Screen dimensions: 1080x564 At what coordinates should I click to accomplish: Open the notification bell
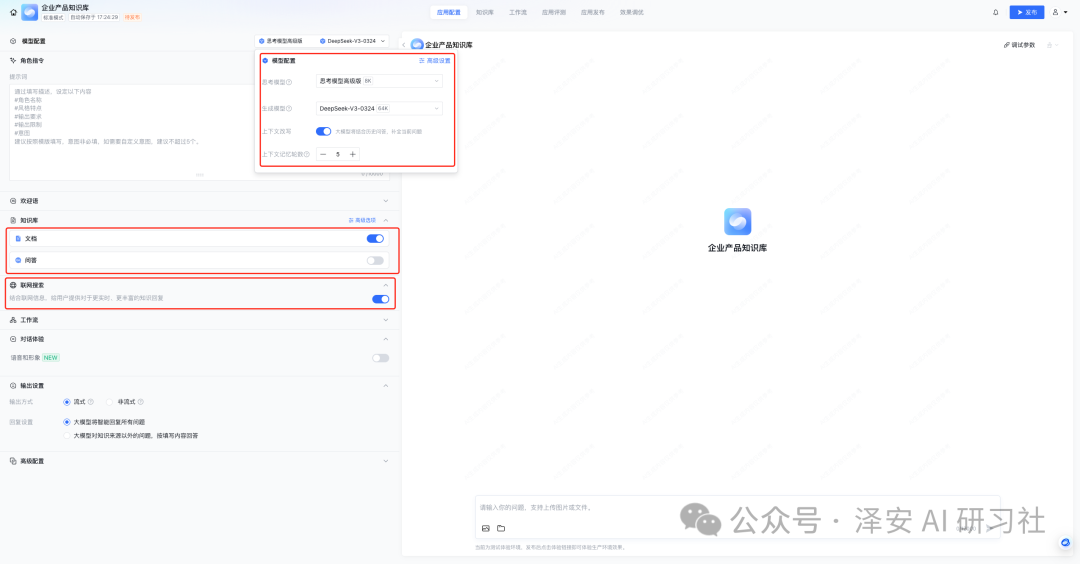(x=995, y=12)
